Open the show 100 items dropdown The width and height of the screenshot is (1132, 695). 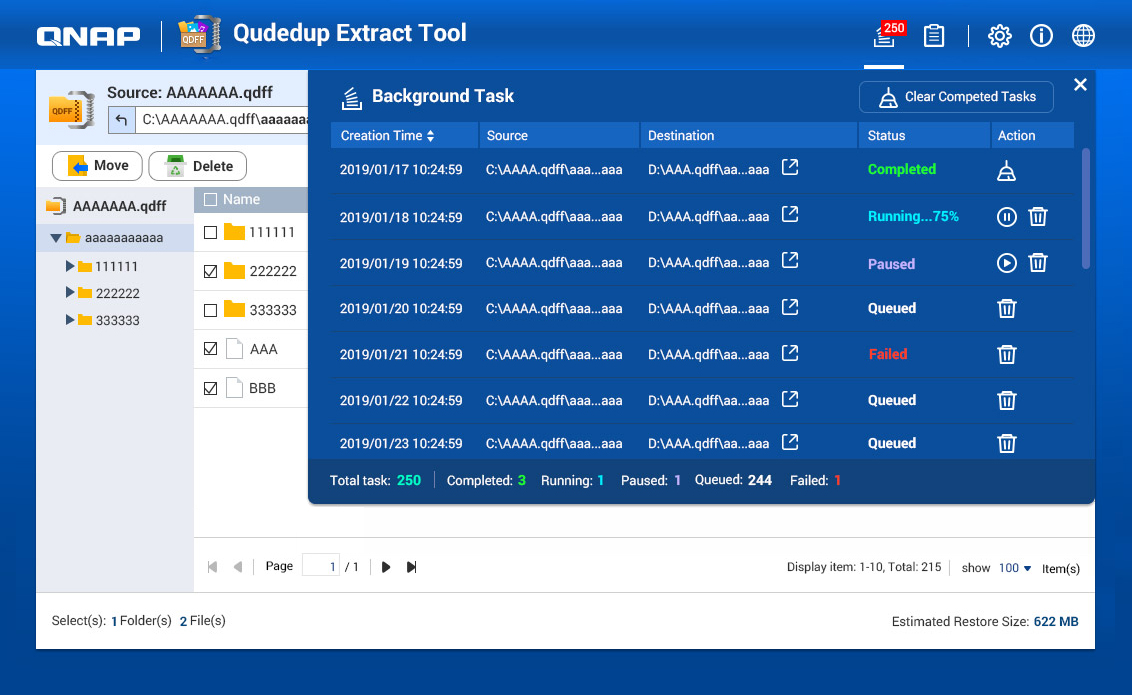tap(1015, 568)
